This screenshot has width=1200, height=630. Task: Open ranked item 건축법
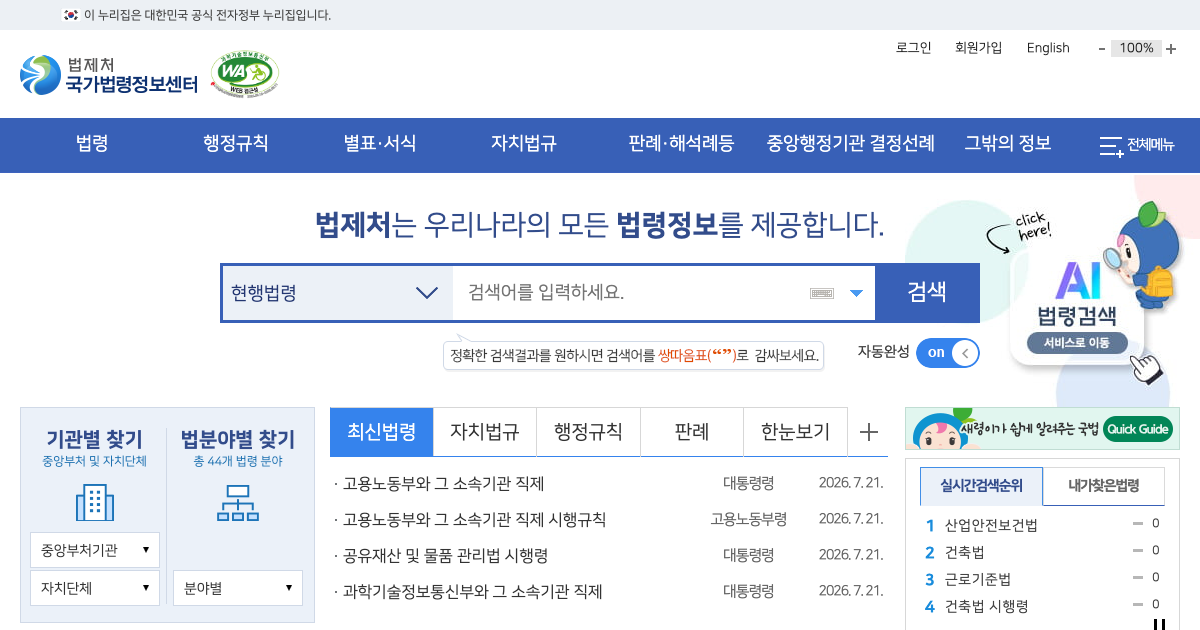965,552
